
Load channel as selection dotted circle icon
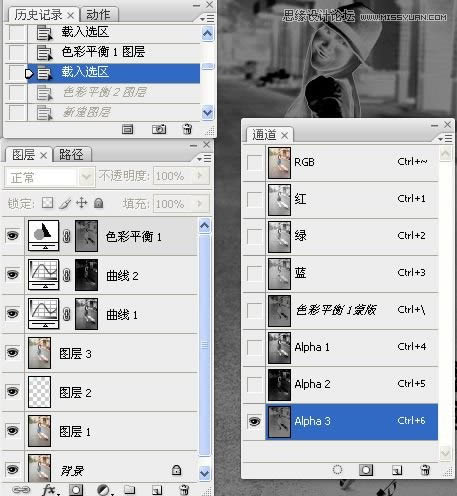click(337, 470)
